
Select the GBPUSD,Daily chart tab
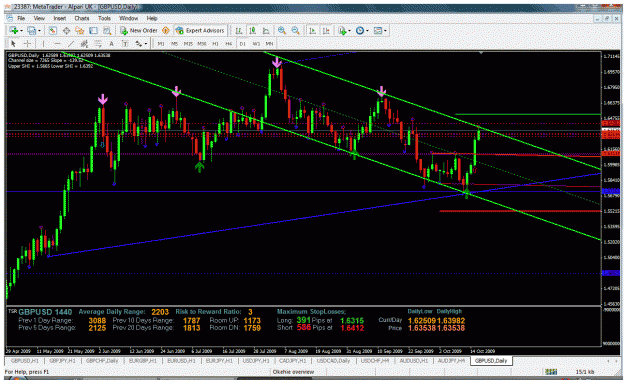(491, 360)
